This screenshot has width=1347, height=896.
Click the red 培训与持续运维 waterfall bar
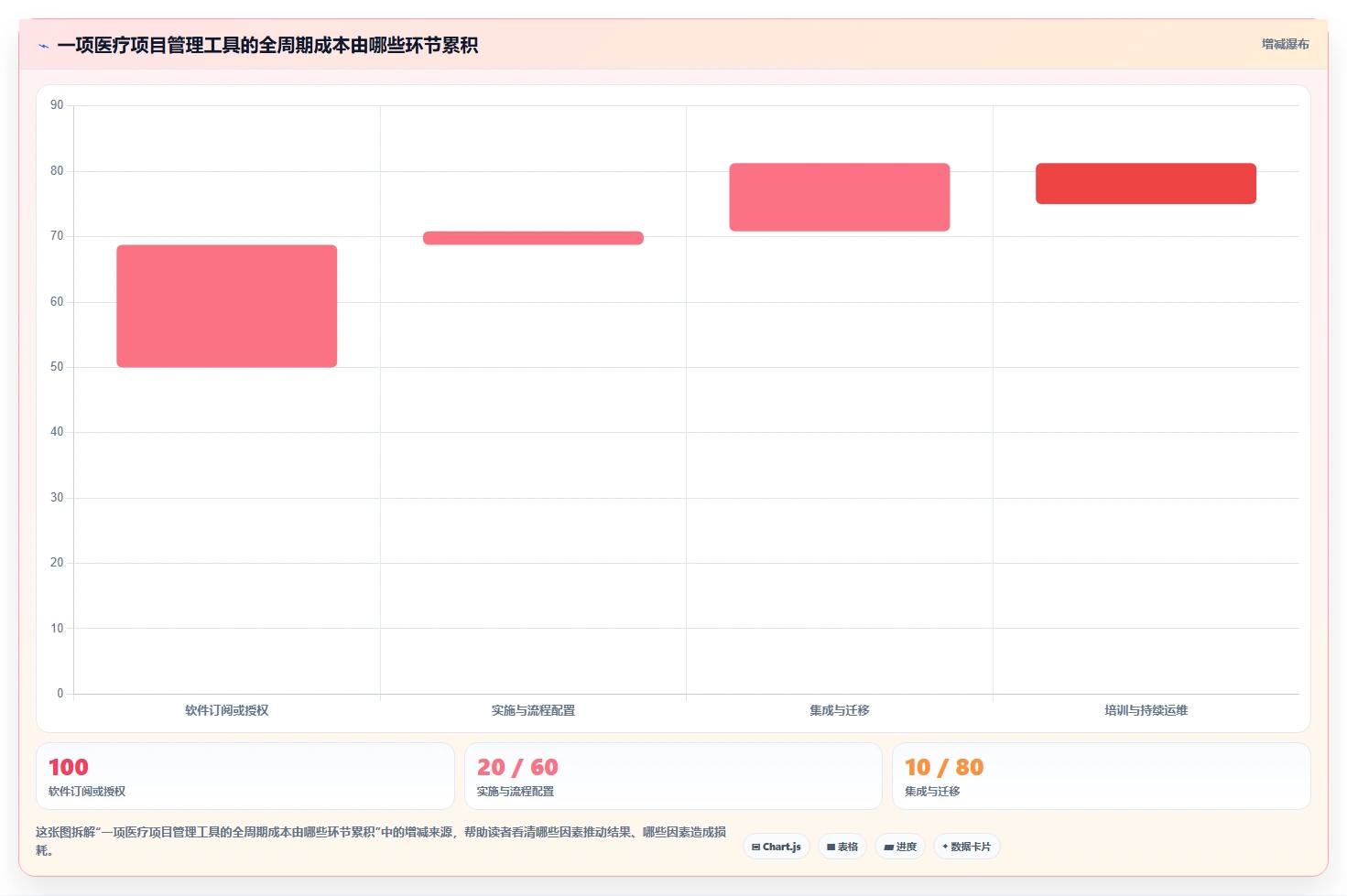click(1146, 183)
